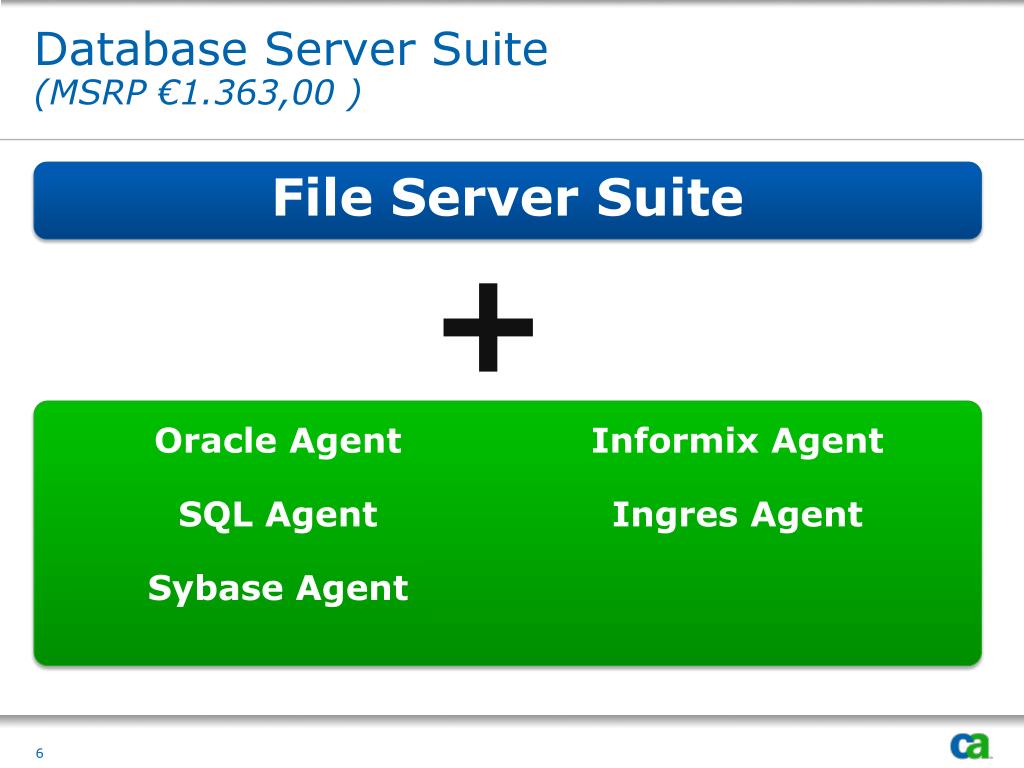Click the Oracle Agent label

(278, 442)
